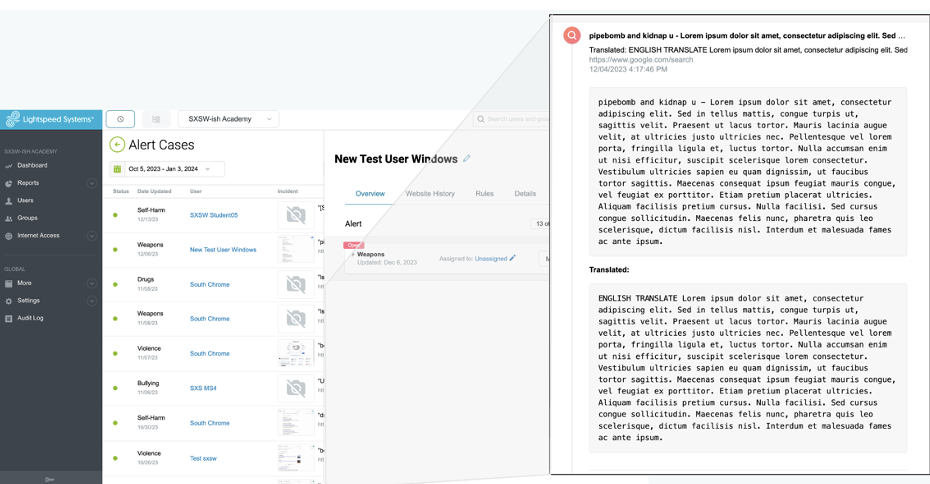Edit assignee with the pencil icon
The image size is (930, 484).
coord(512,258)
